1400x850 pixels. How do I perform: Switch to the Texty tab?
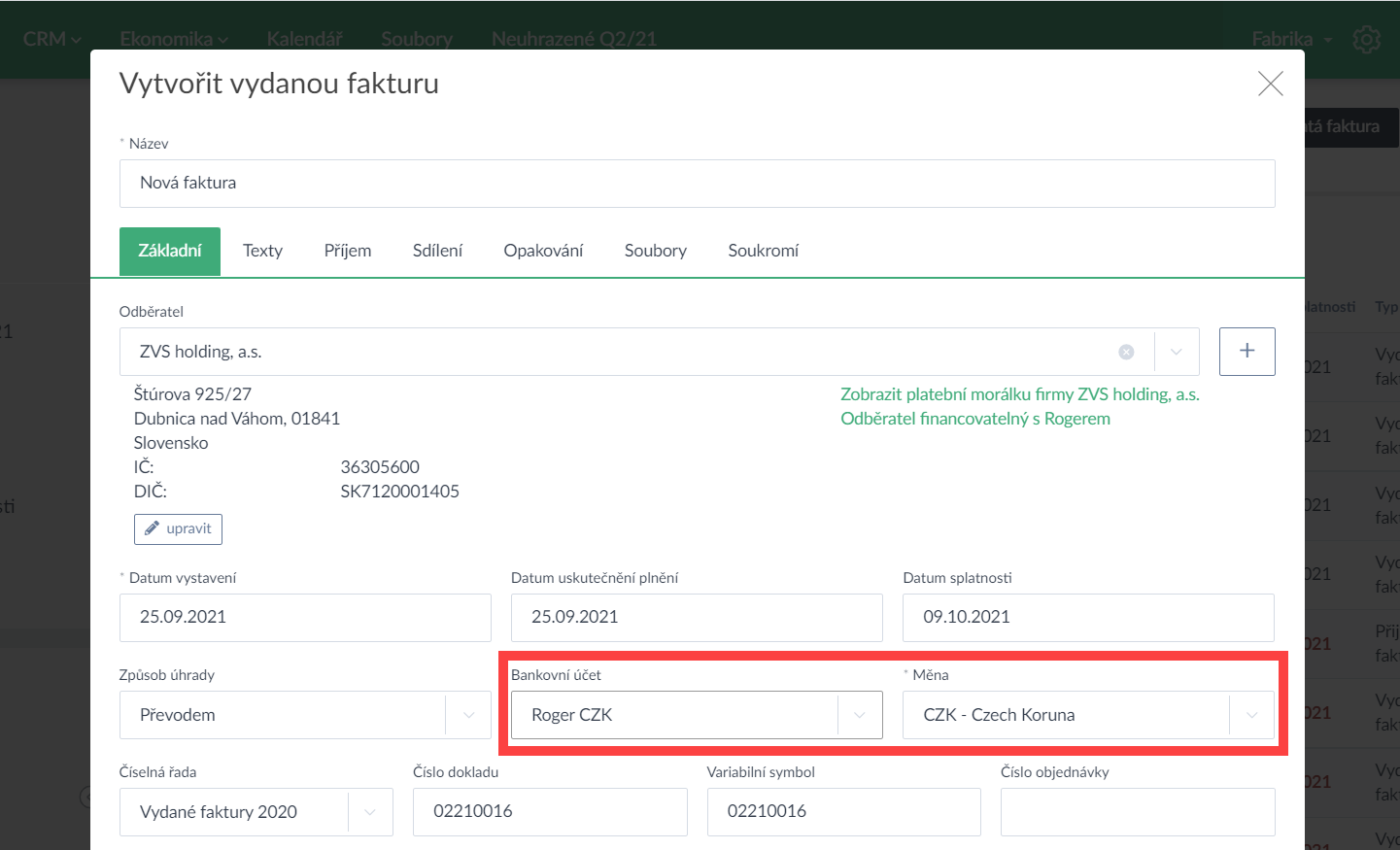(x=262, y=251)
